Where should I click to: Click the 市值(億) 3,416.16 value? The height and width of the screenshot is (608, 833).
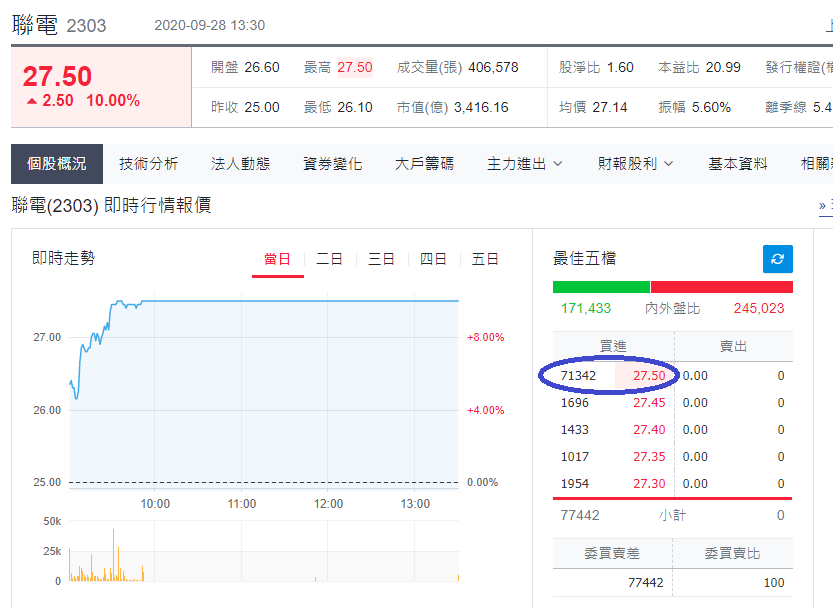click(x=481, y=107)
